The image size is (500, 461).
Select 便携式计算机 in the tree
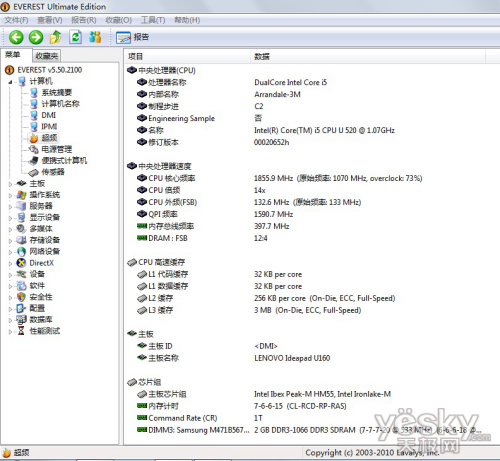[58, 161]
